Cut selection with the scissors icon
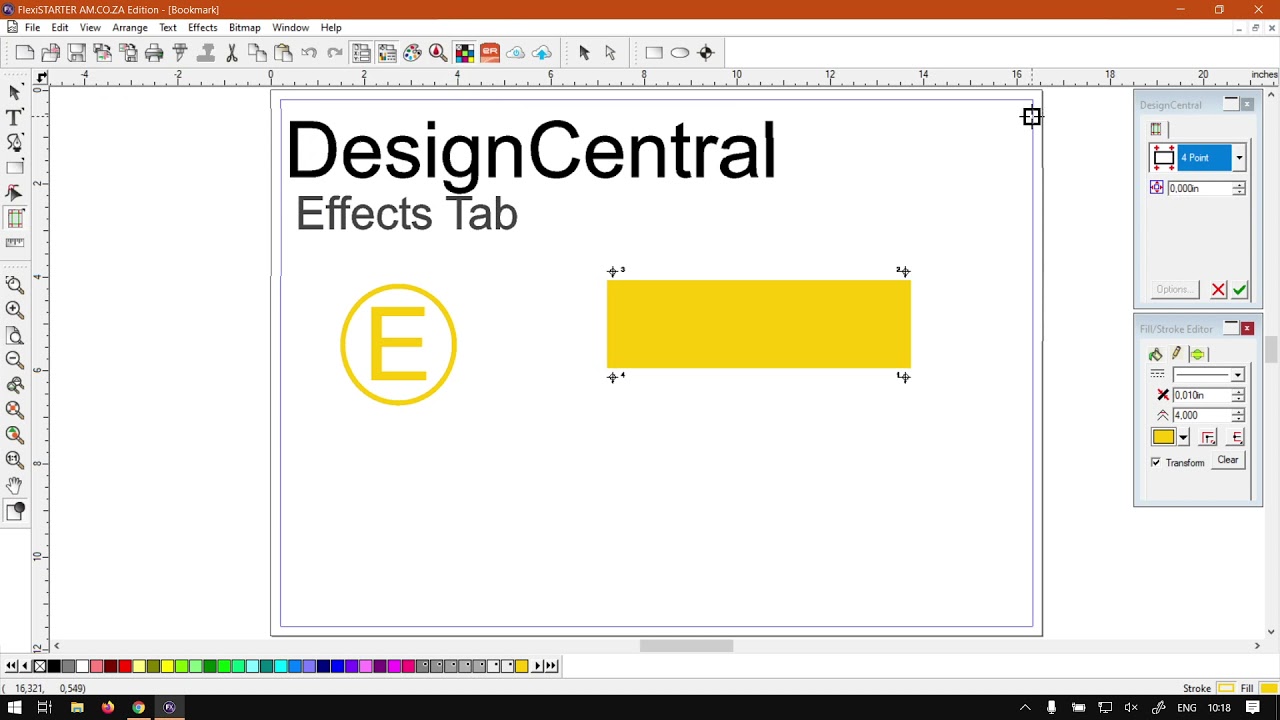 click(x=232, y=53)
